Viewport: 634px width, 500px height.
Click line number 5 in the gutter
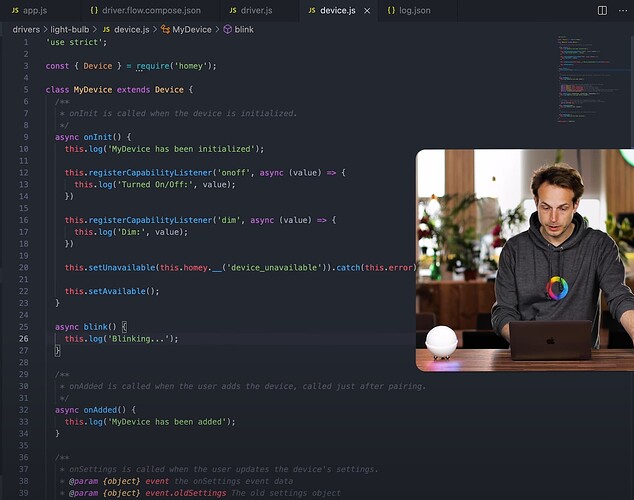26,89
